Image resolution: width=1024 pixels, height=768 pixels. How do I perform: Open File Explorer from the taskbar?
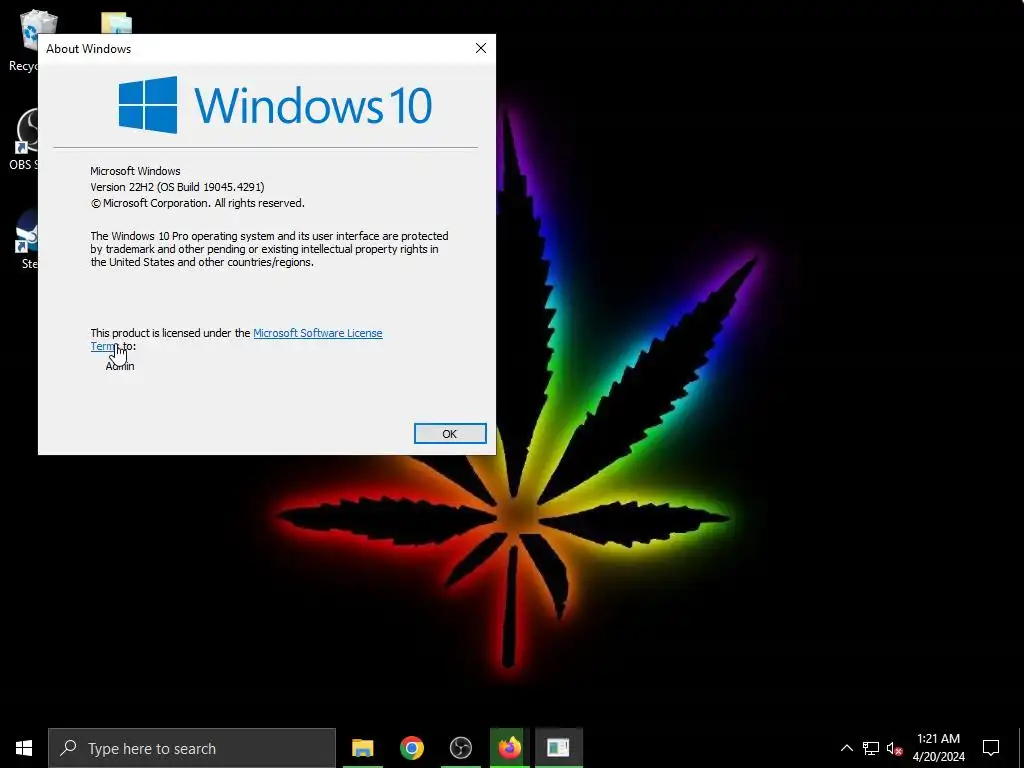click(x=362, y=748)
